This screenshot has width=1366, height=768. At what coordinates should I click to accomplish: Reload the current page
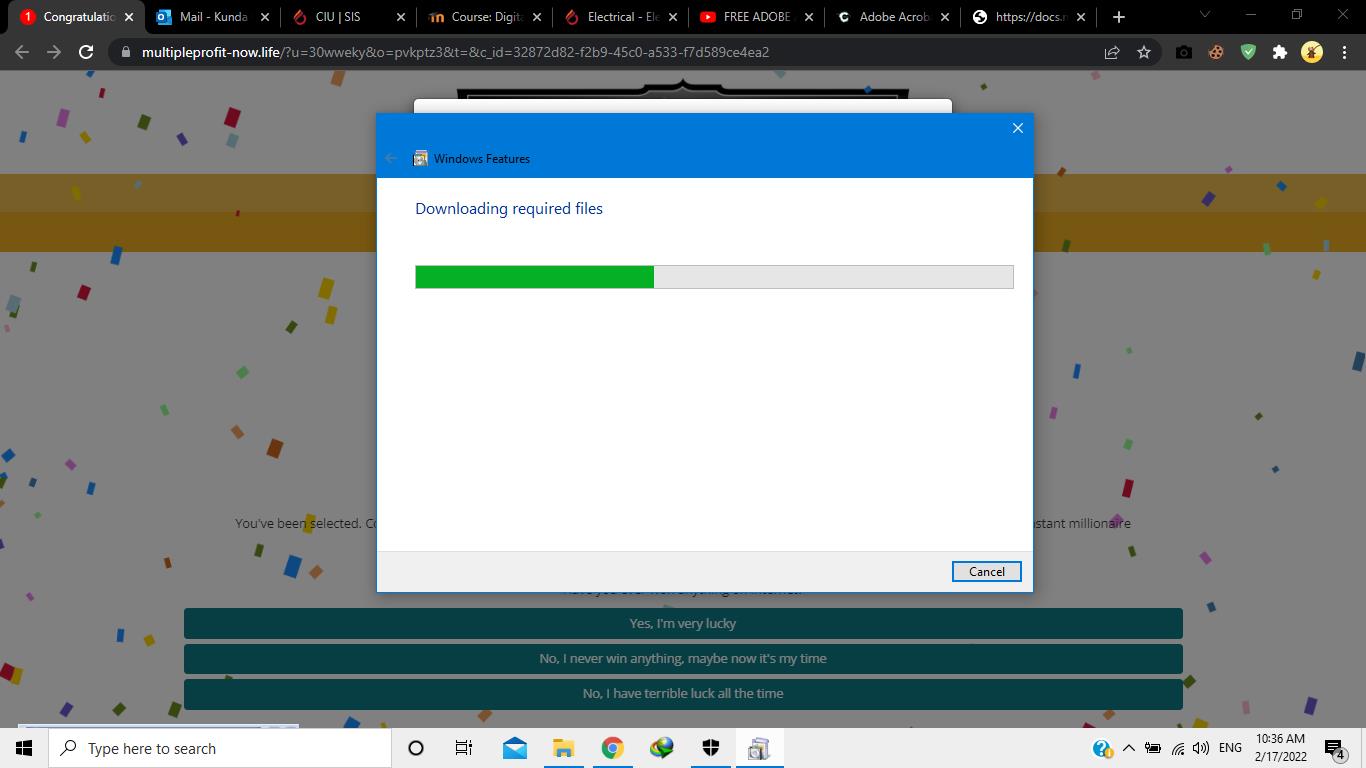(86, 52)
